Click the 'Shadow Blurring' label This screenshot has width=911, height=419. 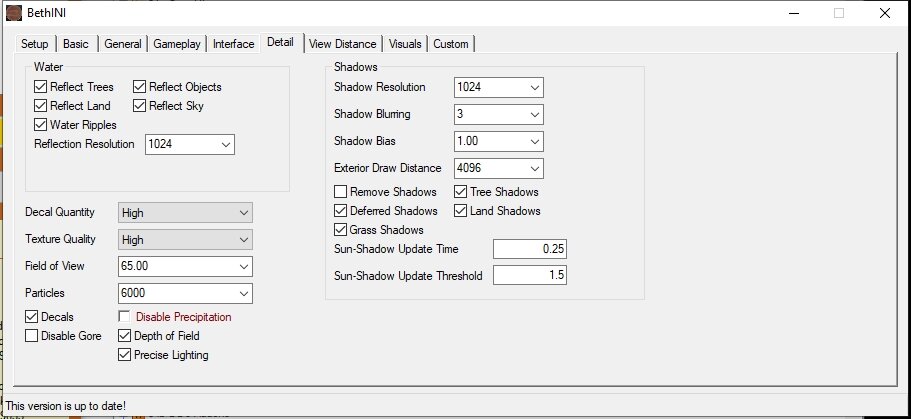pos(372,114)
